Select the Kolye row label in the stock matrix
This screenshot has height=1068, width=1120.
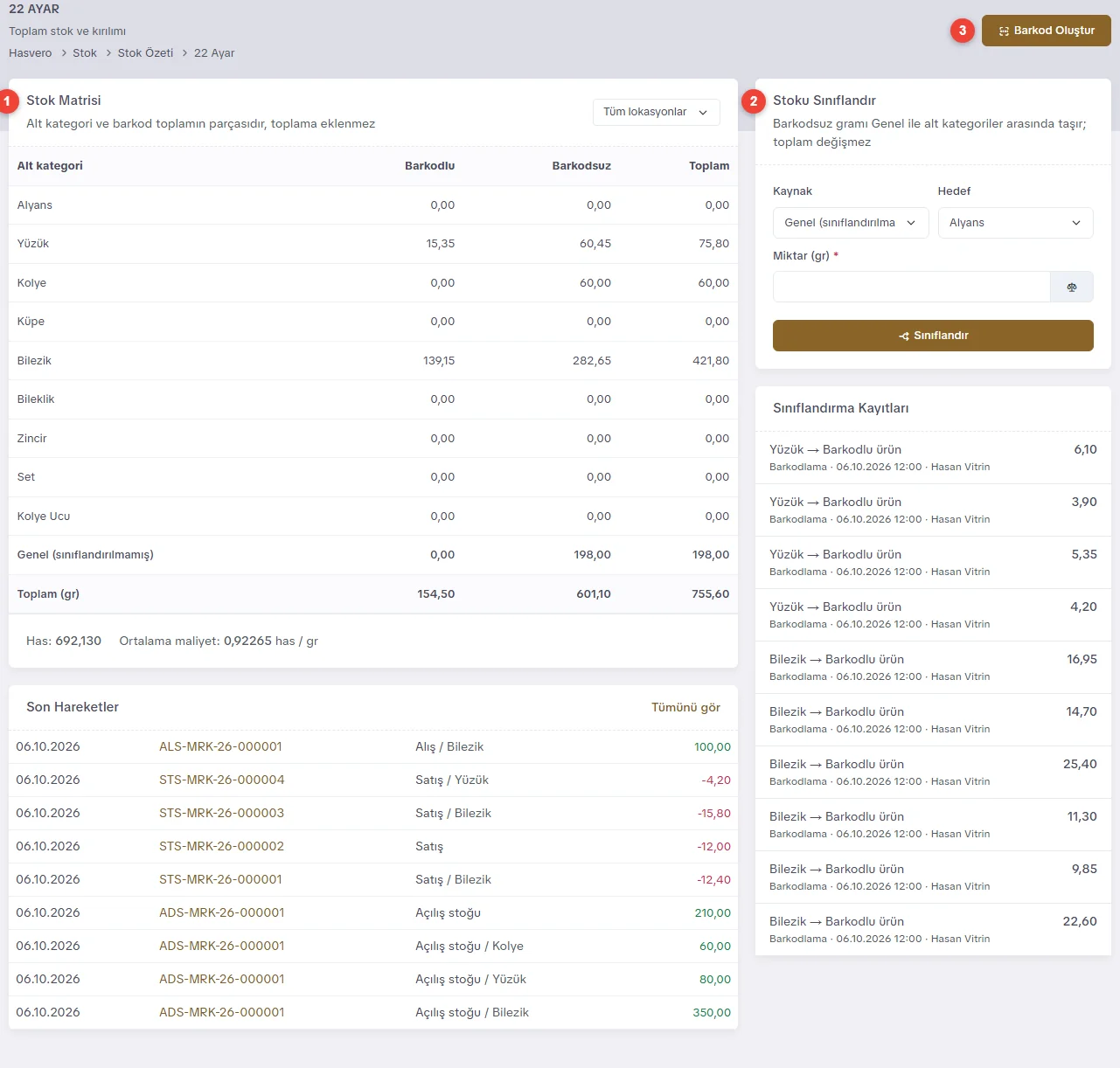pos(32,283)
